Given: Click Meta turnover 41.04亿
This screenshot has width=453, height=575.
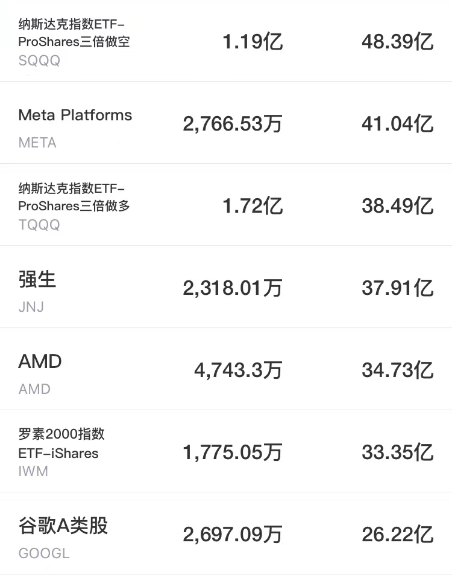Looking at the screenshot, I should pos(398,124).
